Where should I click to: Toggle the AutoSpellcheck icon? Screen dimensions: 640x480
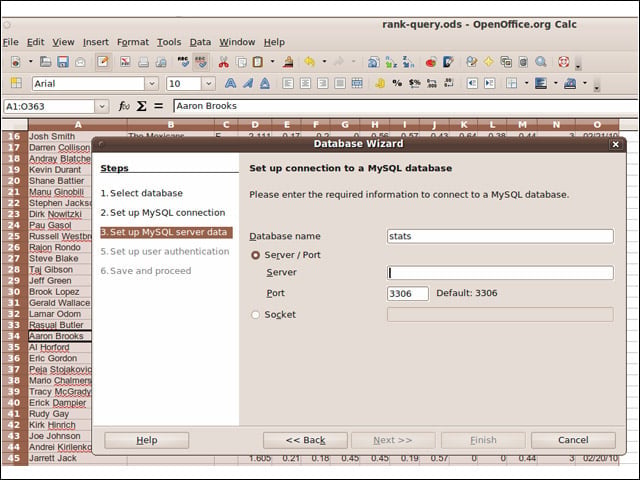(x=201, y=62)
